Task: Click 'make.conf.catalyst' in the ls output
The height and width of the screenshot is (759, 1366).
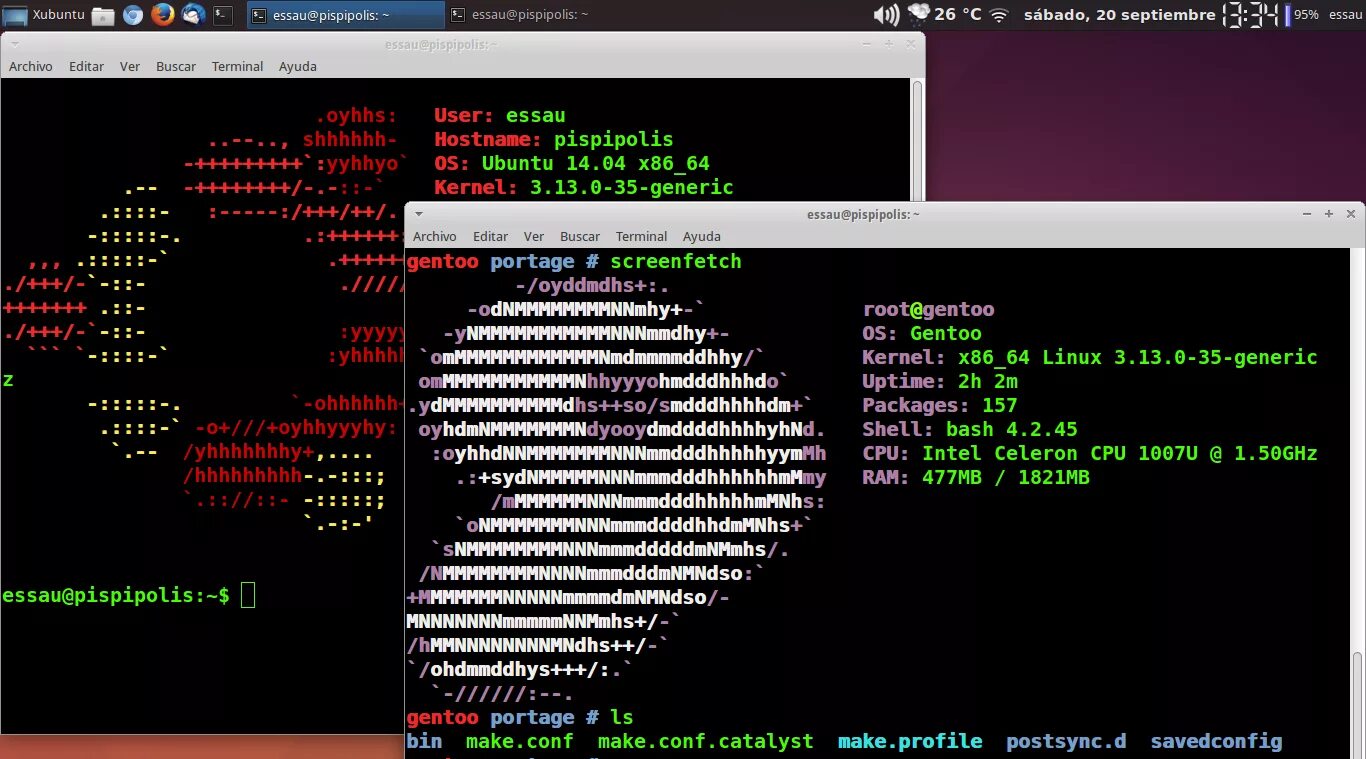Action: (x=706, y=742)
